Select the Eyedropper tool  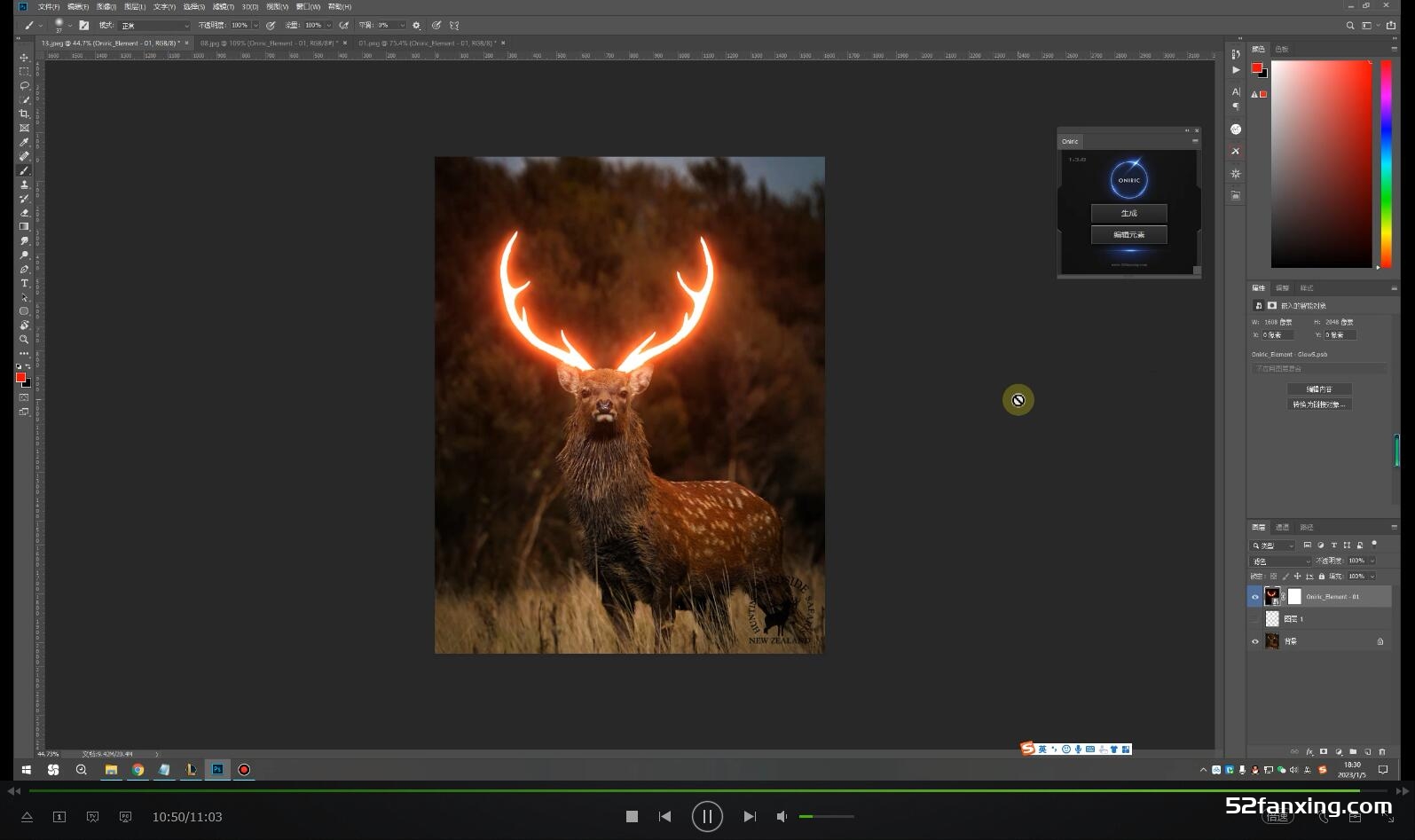[24, 142]
